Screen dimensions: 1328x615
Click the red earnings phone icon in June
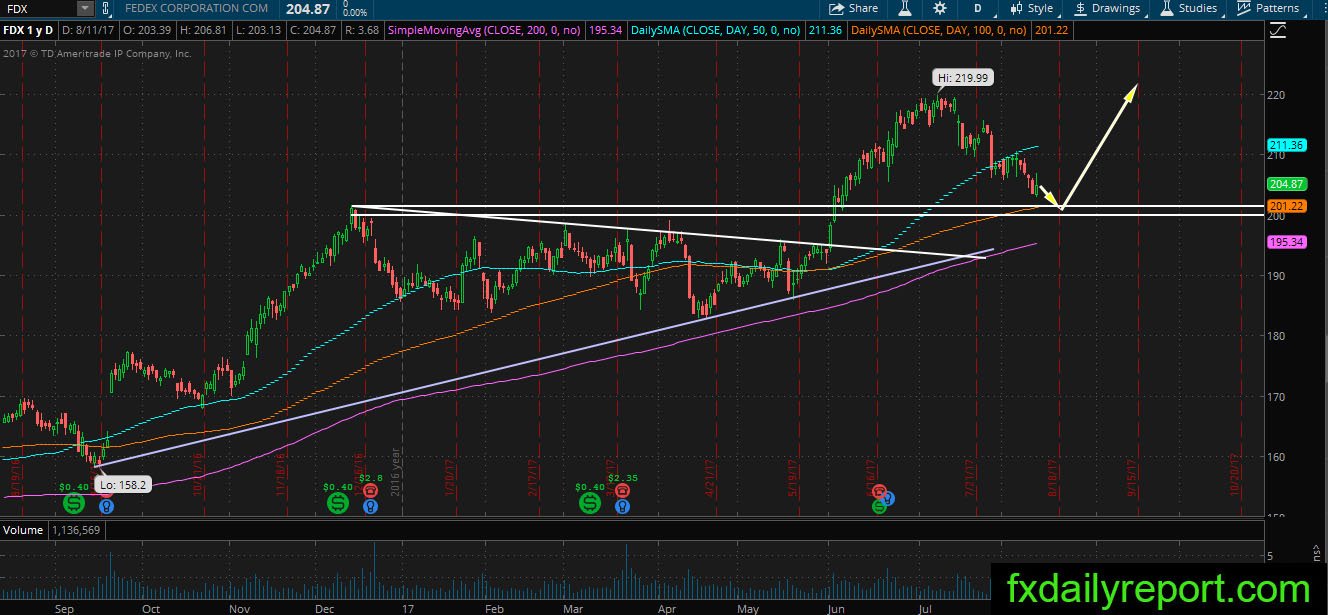(x=880, y=491)
